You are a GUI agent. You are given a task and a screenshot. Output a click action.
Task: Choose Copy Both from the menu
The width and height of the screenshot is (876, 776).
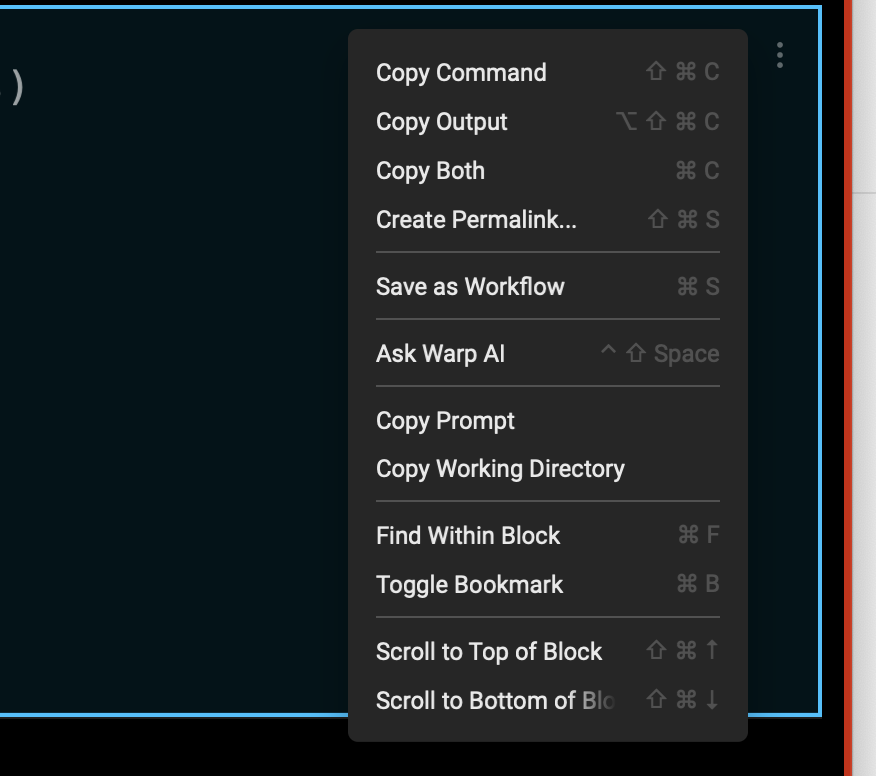coord(429,171)
